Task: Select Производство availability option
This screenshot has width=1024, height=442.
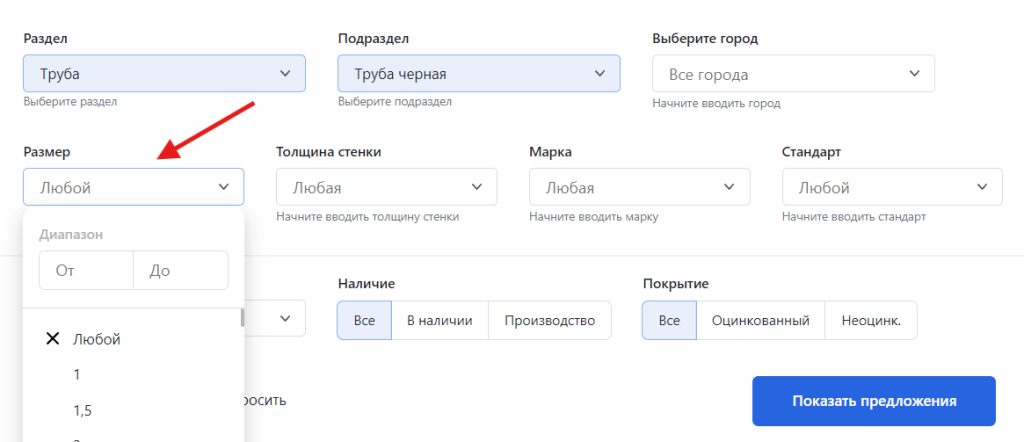Action: pos(550,321)
